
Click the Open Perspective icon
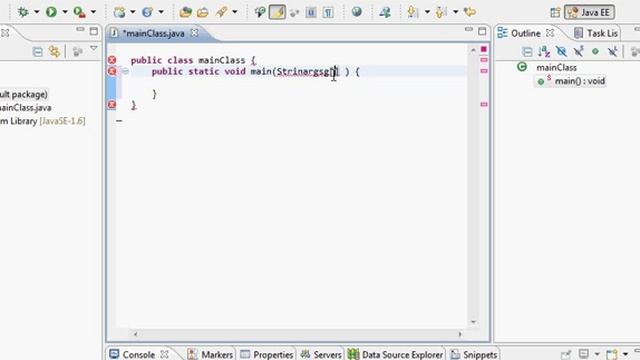pyautogui.click(x=555, y=13)
